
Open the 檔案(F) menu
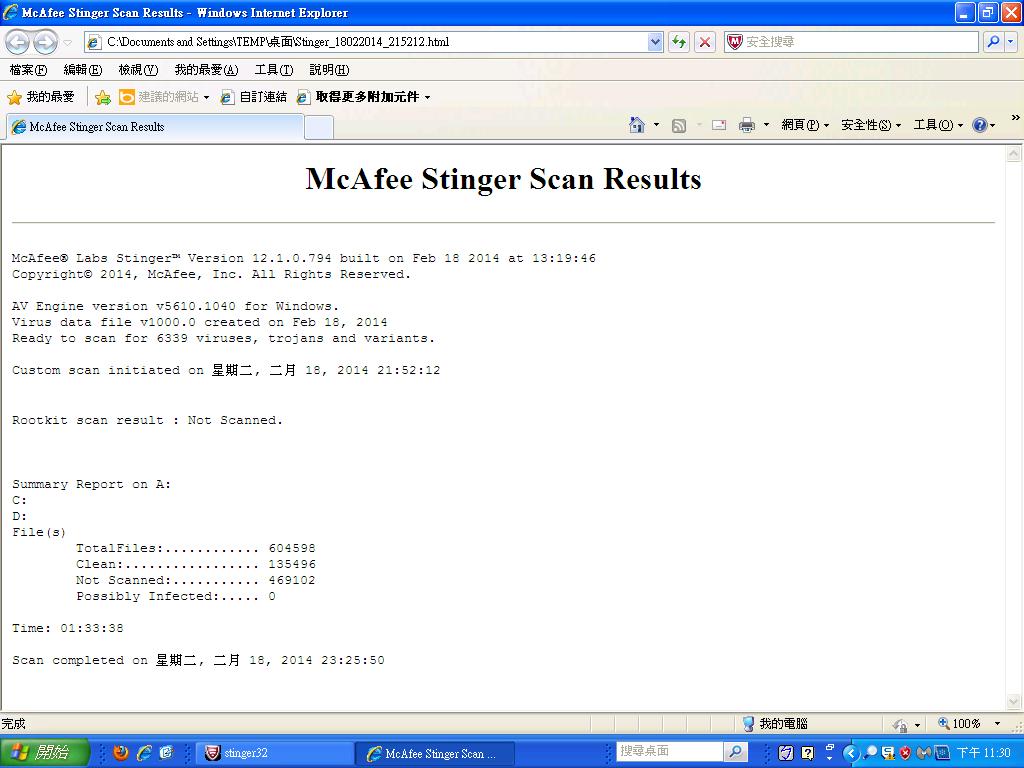(x=28, y=70)
